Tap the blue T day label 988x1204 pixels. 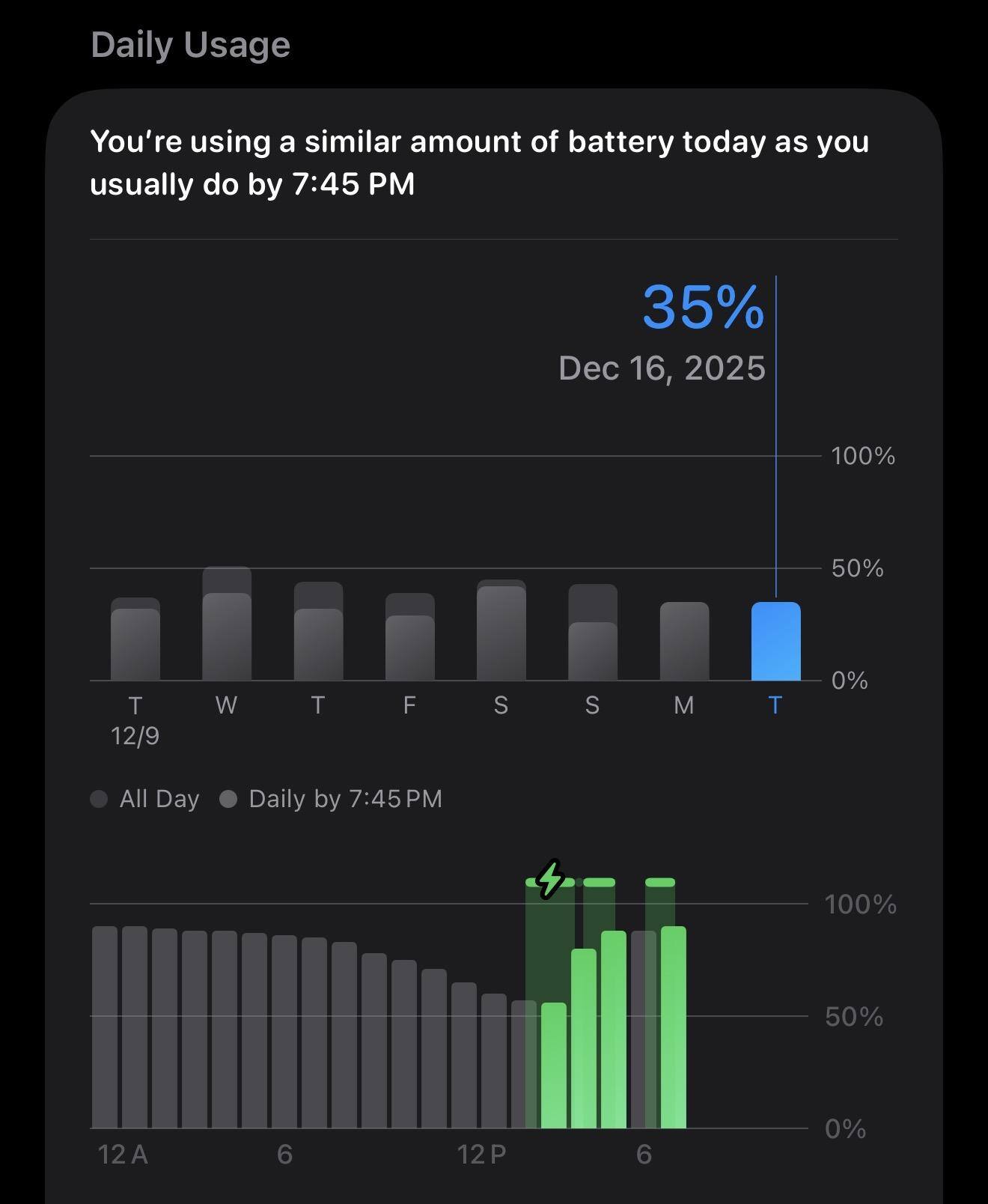tap(775, 705)
